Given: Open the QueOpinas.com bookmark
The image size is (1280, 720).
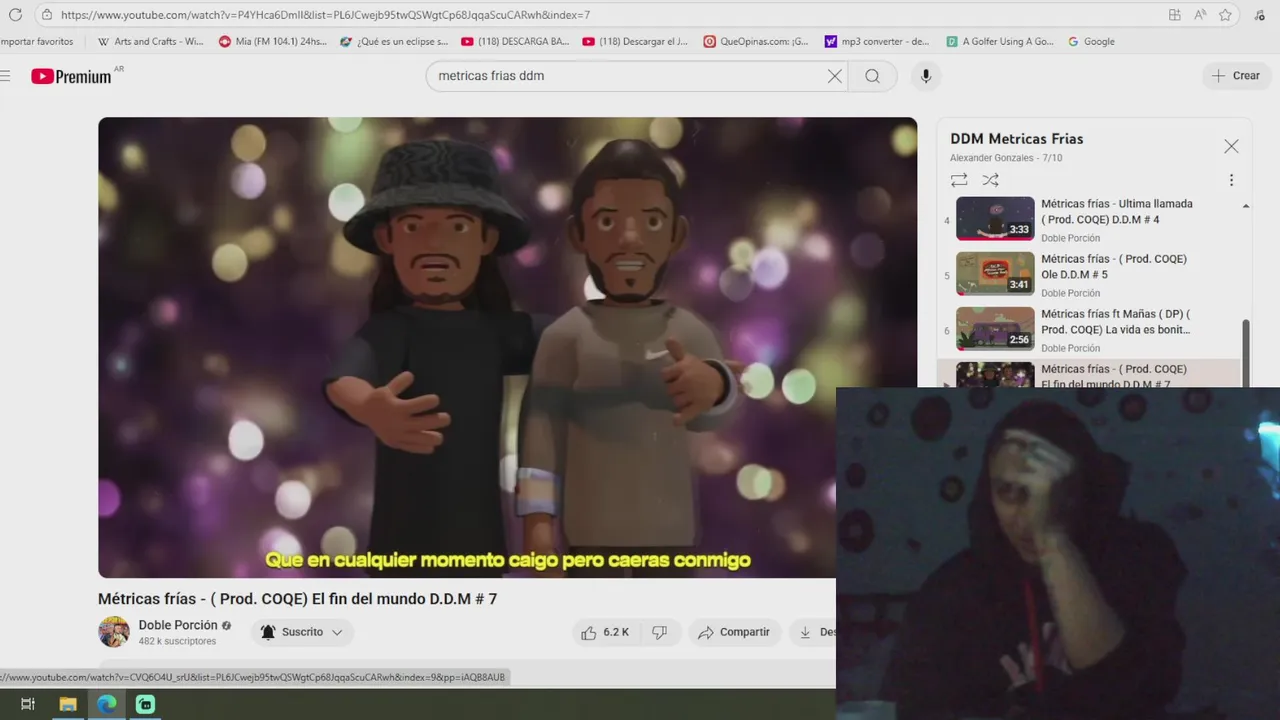Looking at the screenshot, I should pyautogui.click(x=756, y=42).
